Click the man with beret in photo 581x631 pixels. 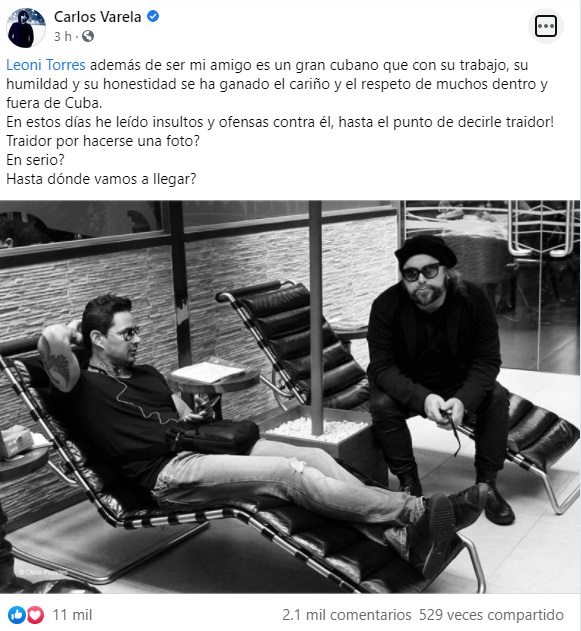tap(439, 370)
